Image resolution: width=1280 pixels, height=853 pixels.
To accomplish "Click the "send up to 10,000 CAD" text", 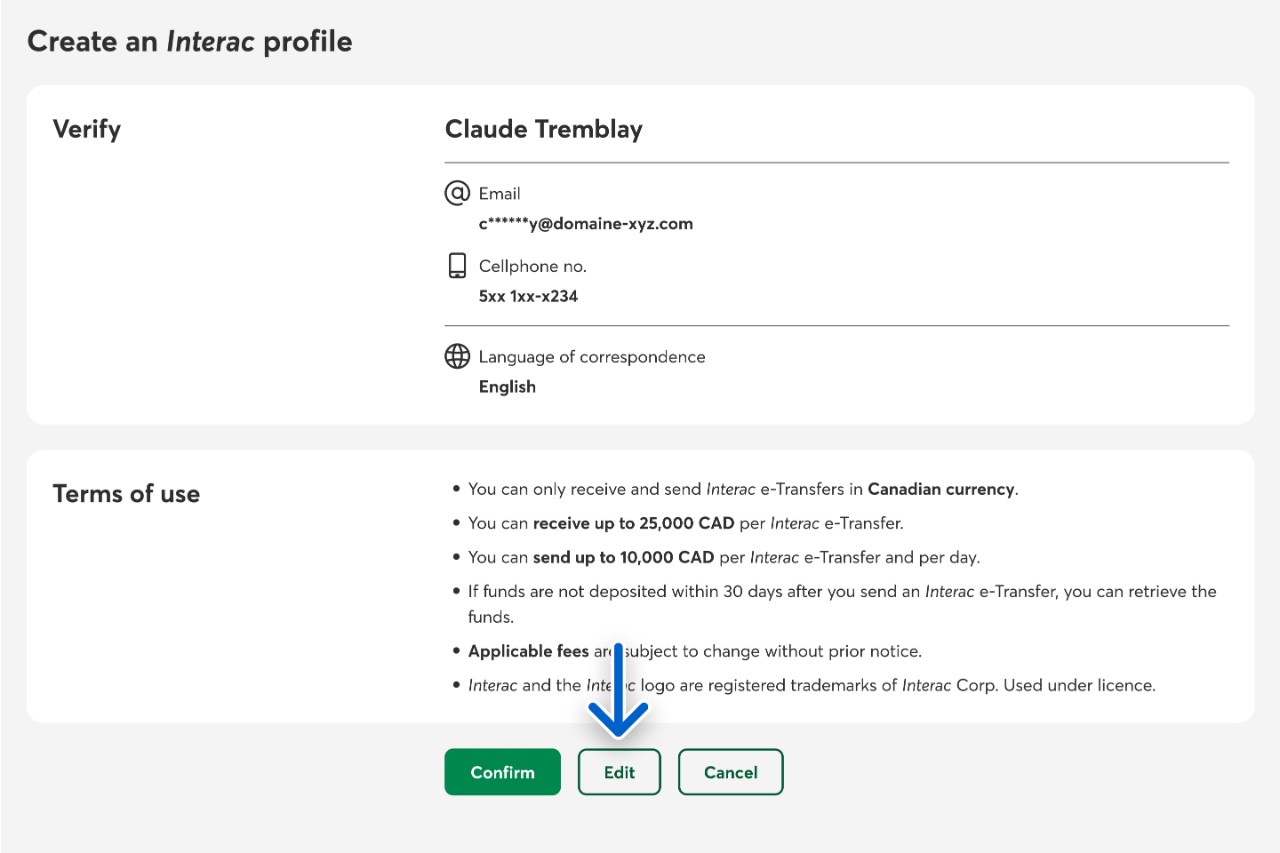I will [x=623, y=557].
